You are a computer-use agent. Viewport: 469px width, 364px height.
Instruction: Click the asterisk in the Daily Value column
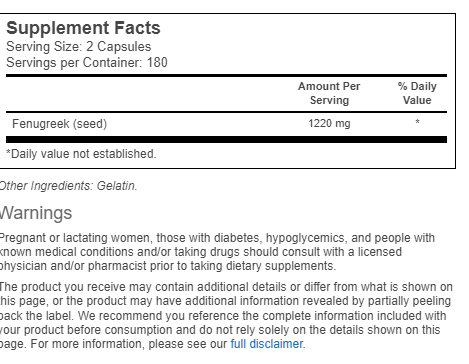click(x=417, y=122)
